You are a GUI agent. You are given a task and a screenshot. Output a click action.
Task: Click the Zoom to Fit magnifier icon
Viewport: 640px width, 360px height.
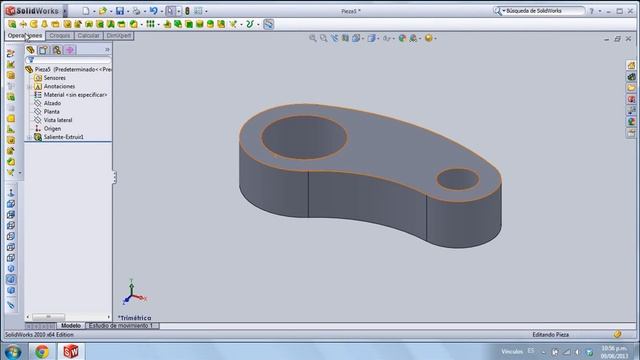coord(313,38)
